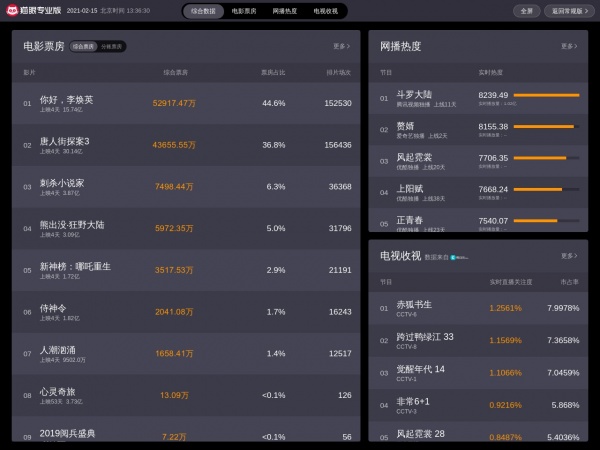Click the box office value 43655.55万
600x450 pixels.
174,145
